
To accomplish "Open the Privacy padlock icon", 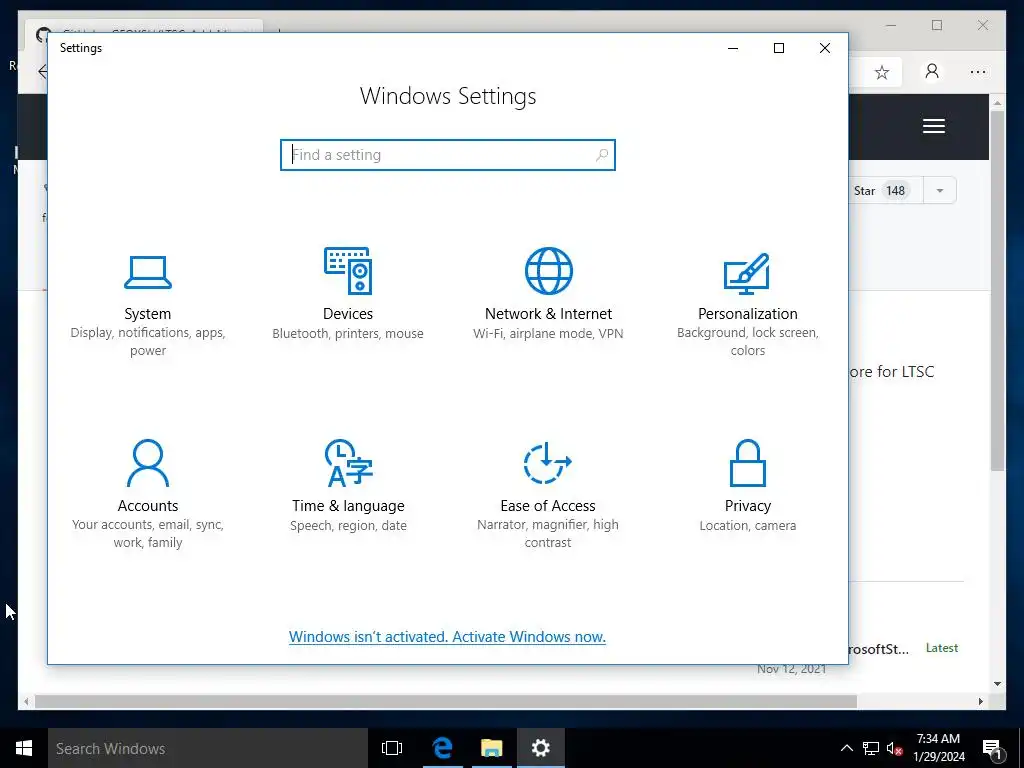I will pyautogui.click(x=747, y=463).
